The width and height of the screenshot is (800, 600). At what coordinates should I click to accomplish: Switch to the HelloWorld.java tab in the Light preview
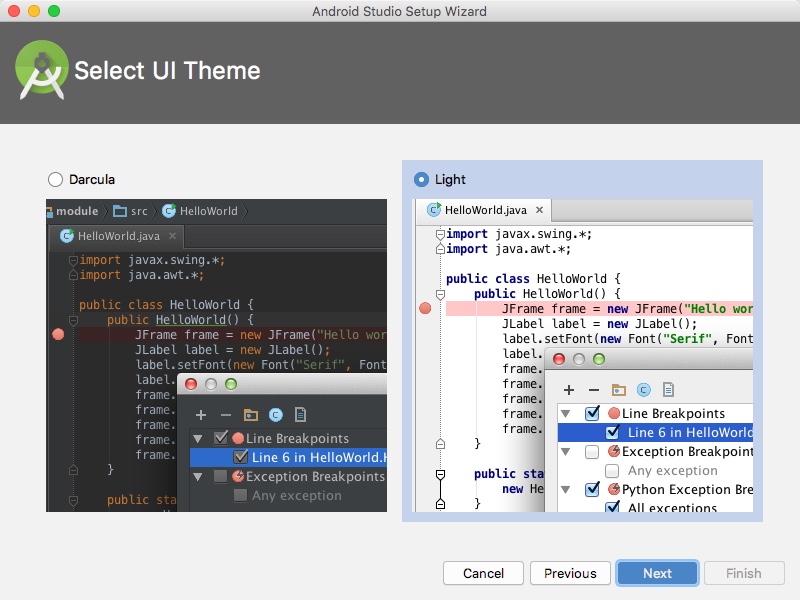485,210
